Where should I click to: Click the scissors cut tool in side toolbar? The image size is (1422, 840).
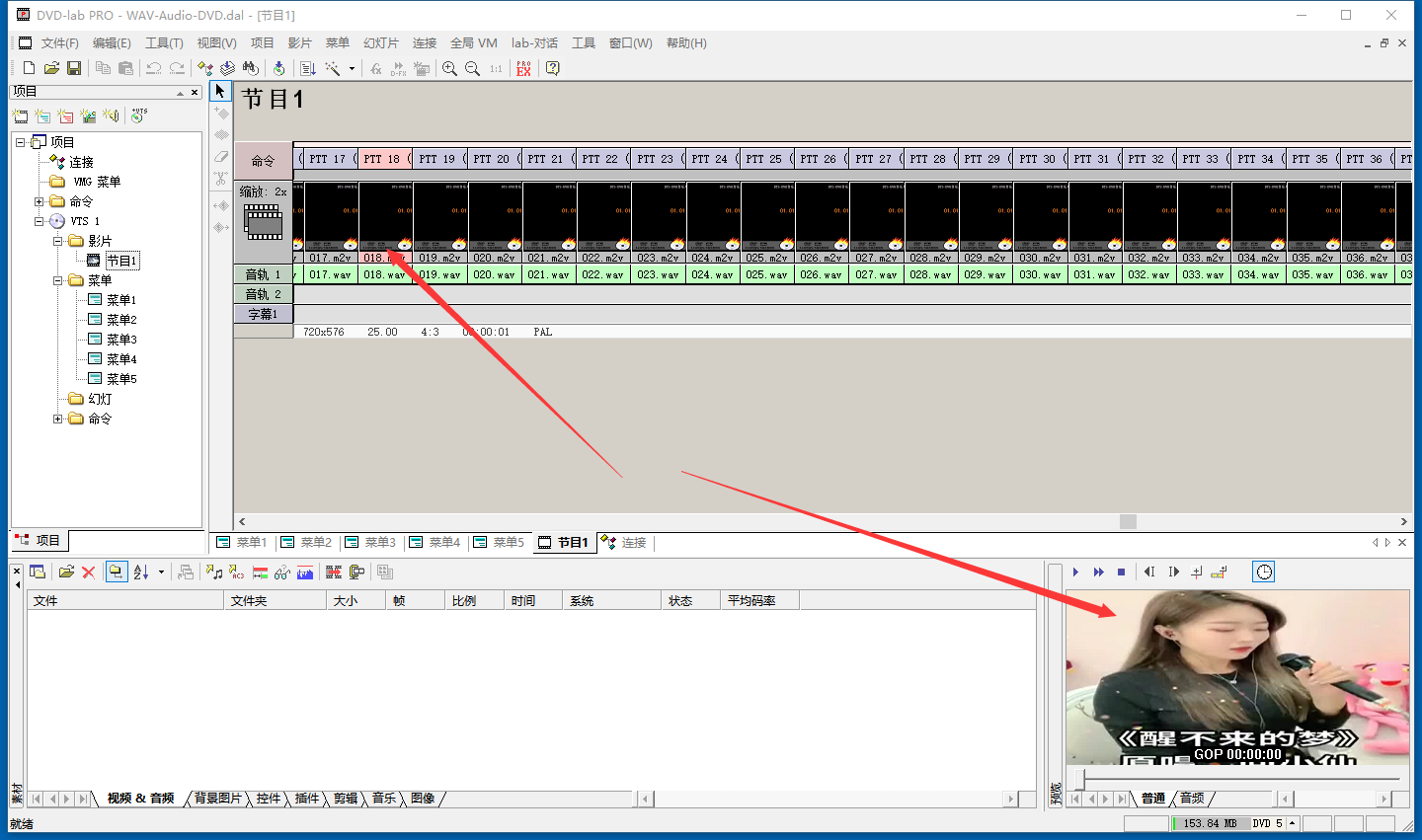pos(220,180)
